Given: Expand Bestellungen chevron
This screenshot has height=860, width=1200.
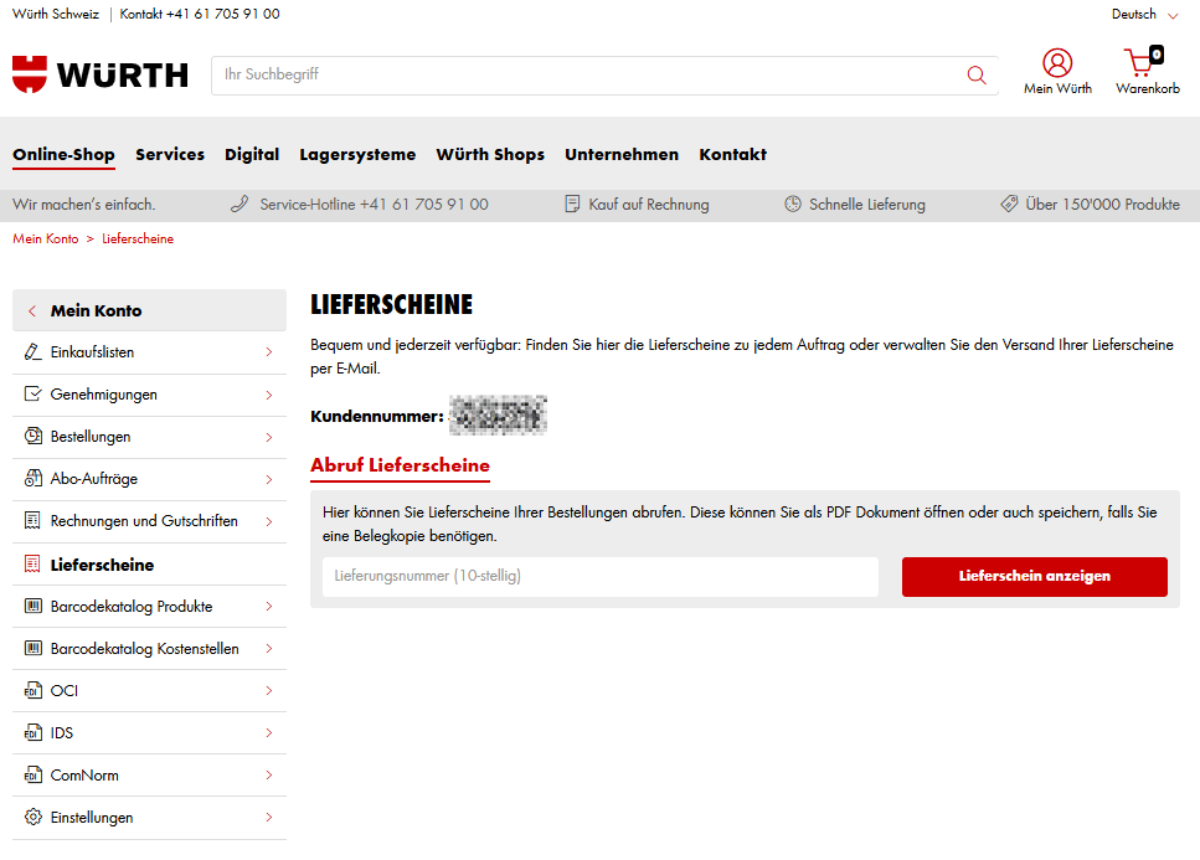Looking at the screenshot, I should [269, 436].
